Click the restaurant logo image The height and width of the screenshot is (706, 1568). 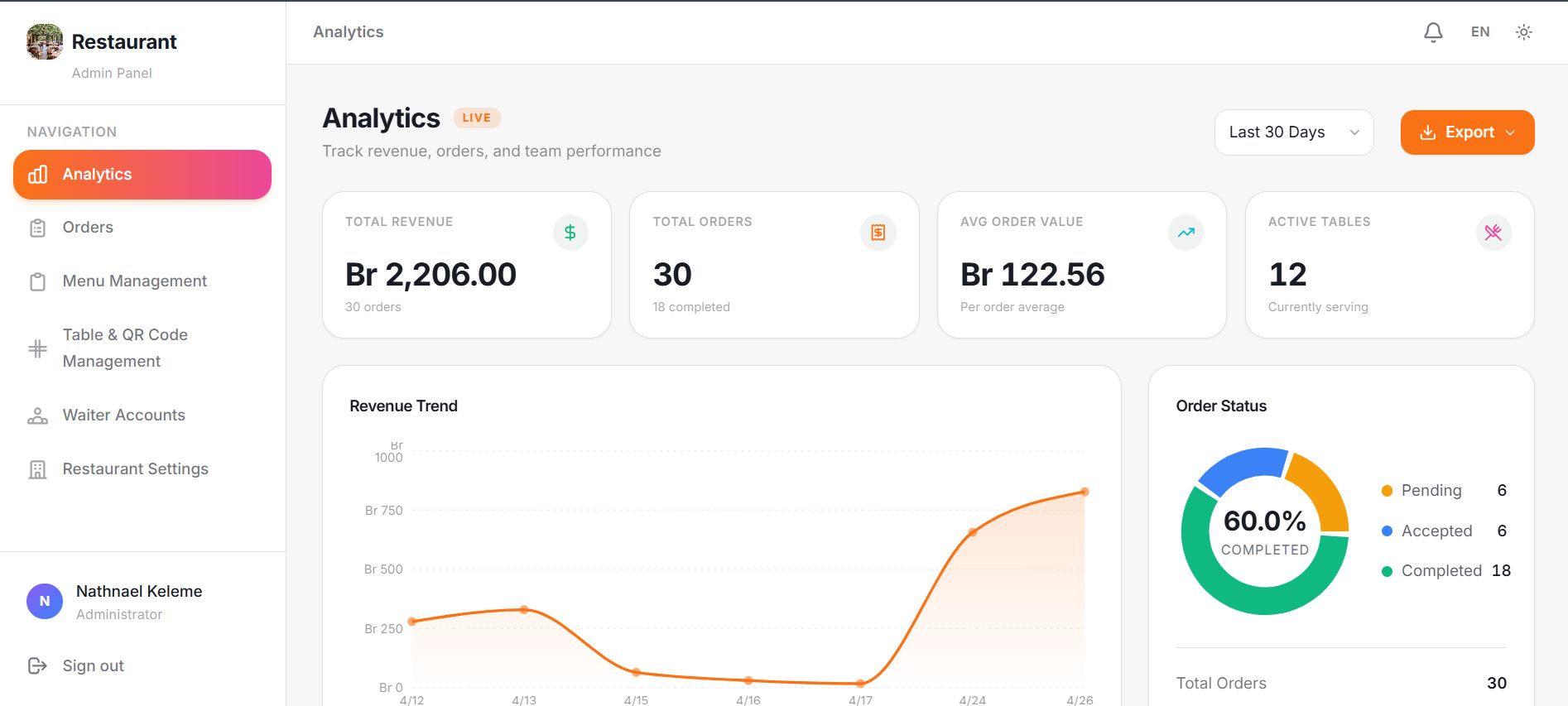click(x=45, y=41)
